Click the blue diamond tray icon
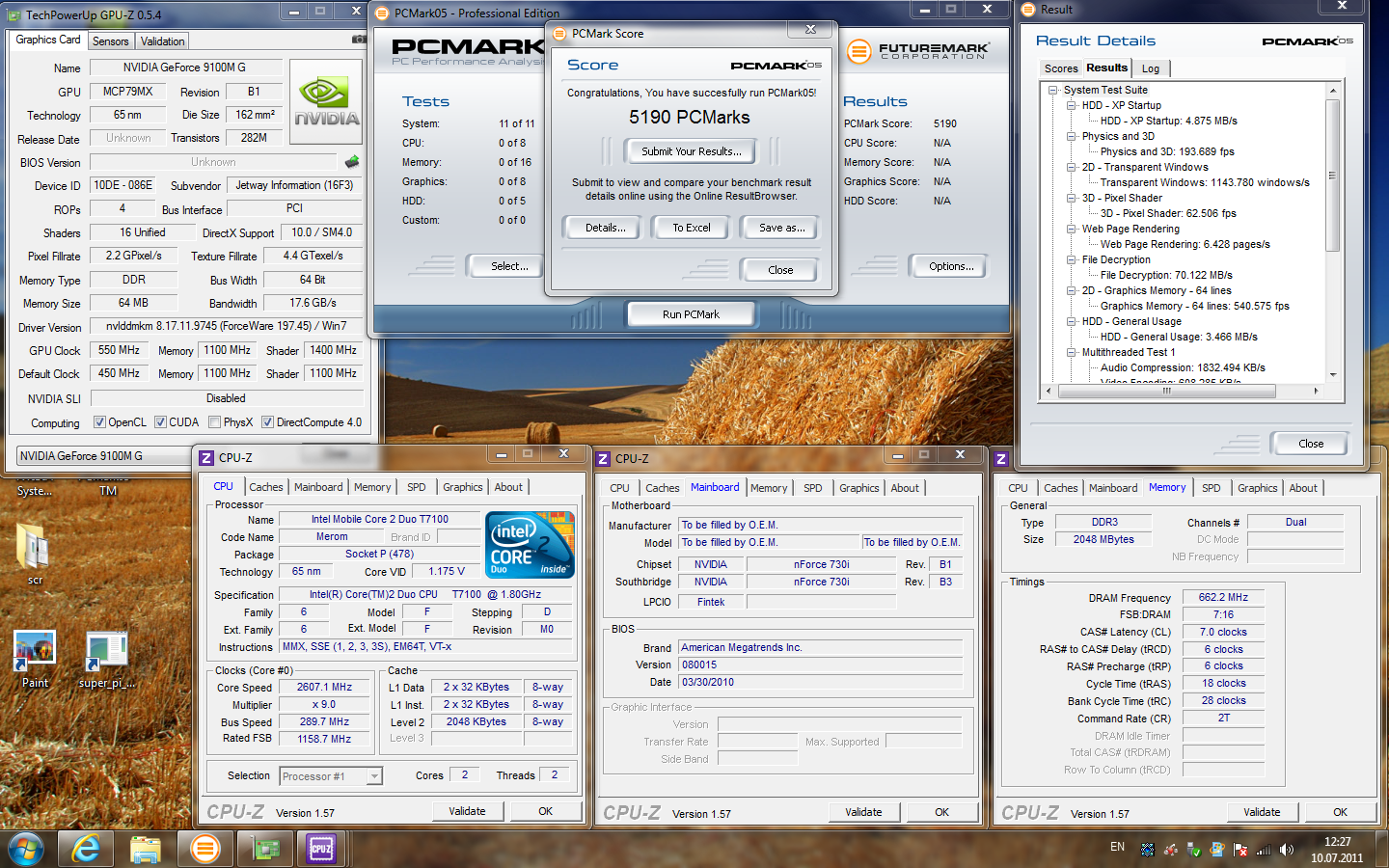The height and width of the screenshot is (868, 1389). (x=1148, y=850)
